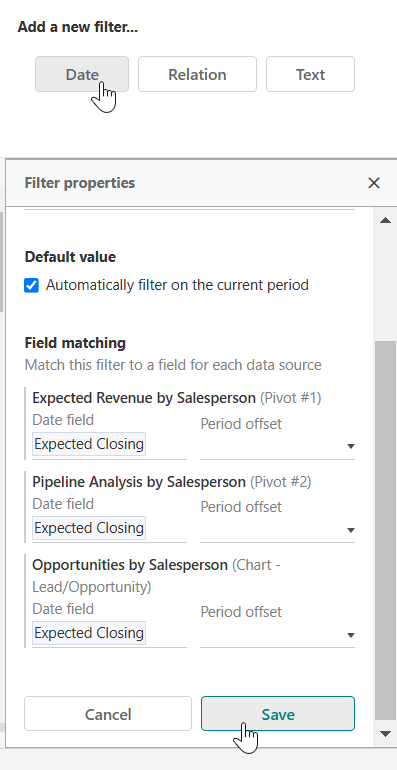This screenshot has width=397, height=770.
Task: Open Period offset dropdown for Pivot #1
Action: (x=277, y=446)
